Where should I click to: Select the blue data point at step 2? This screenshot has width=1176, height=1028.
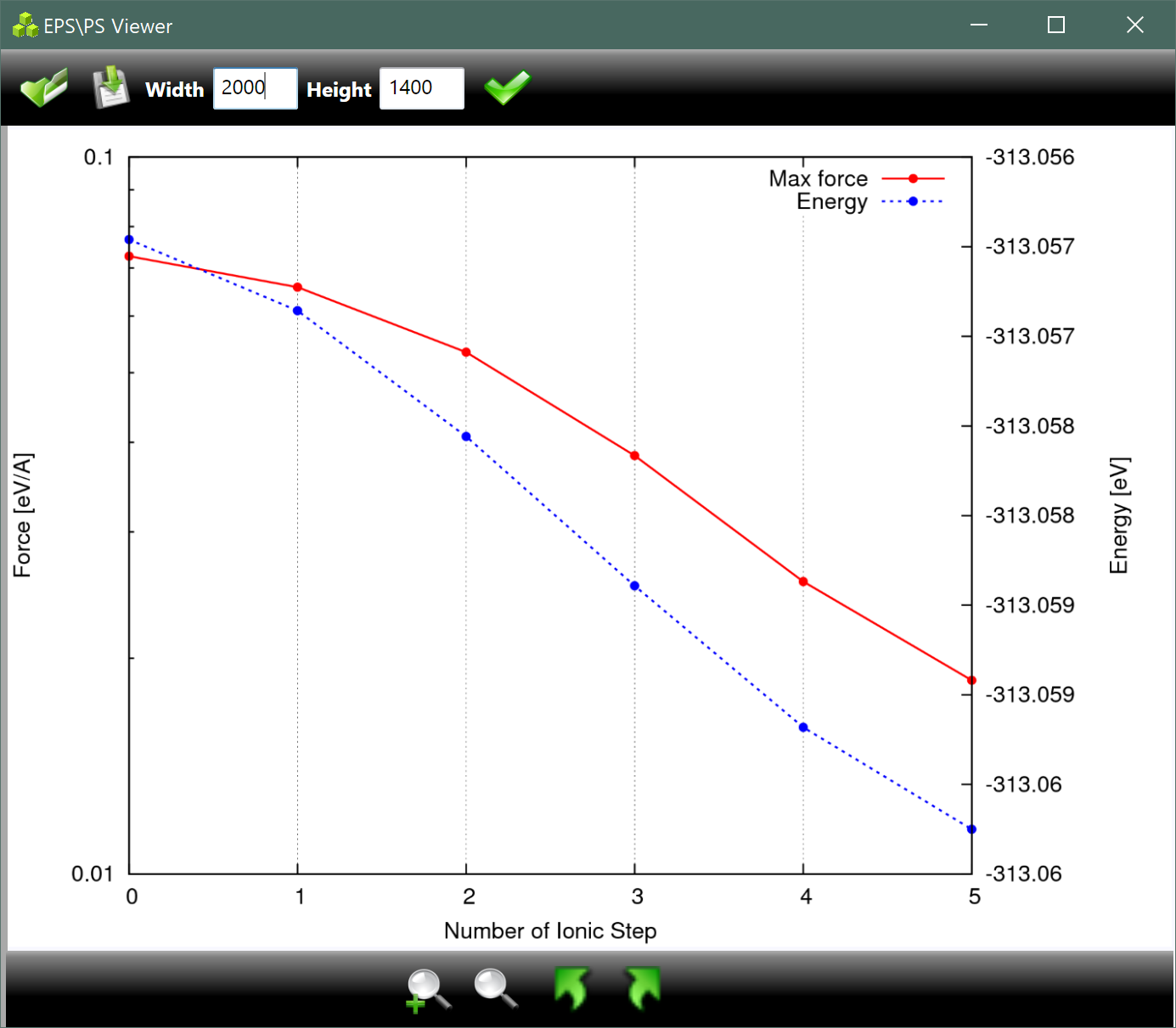466,436
